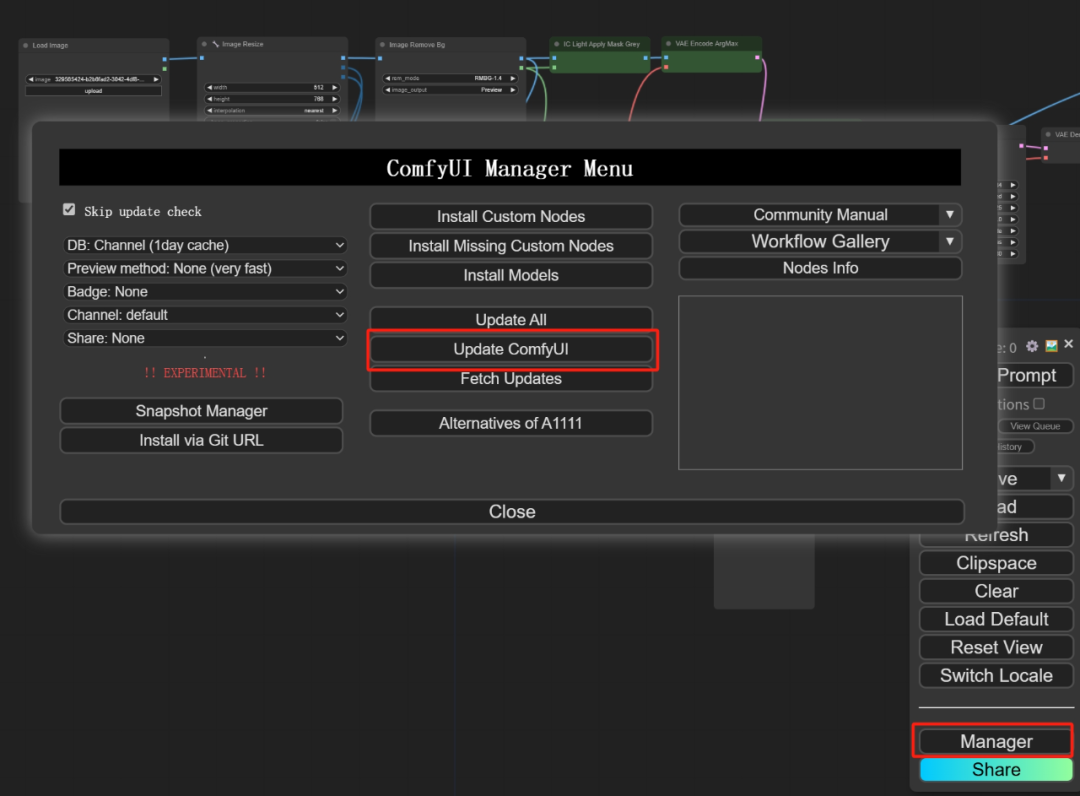Click the upload button in Load Image node
The image size is (1080, 796).
[93, 91]
